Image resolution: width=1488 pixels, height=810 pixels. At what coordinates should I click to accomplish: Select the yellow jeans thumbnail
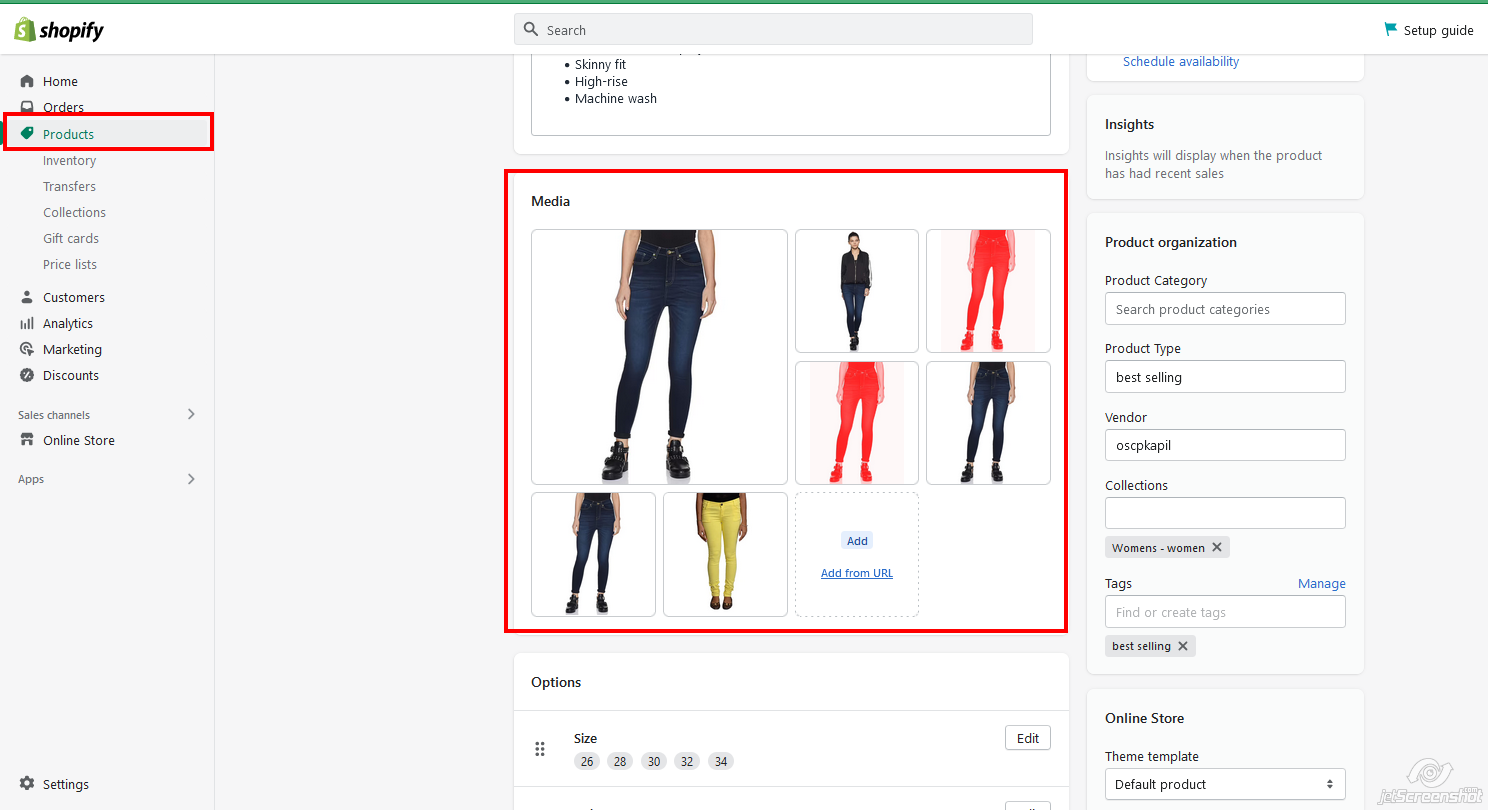click(725, 554)
